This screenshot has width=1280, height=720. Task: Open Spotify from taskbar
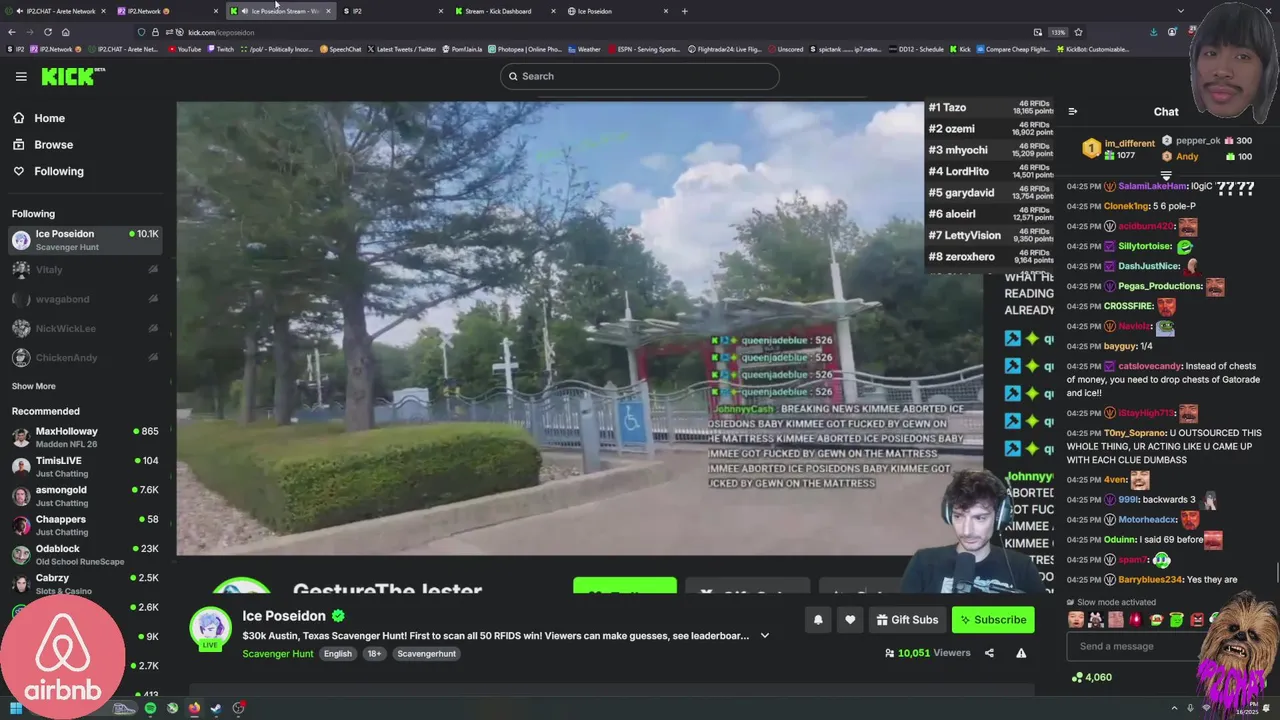tap(150, 709)
